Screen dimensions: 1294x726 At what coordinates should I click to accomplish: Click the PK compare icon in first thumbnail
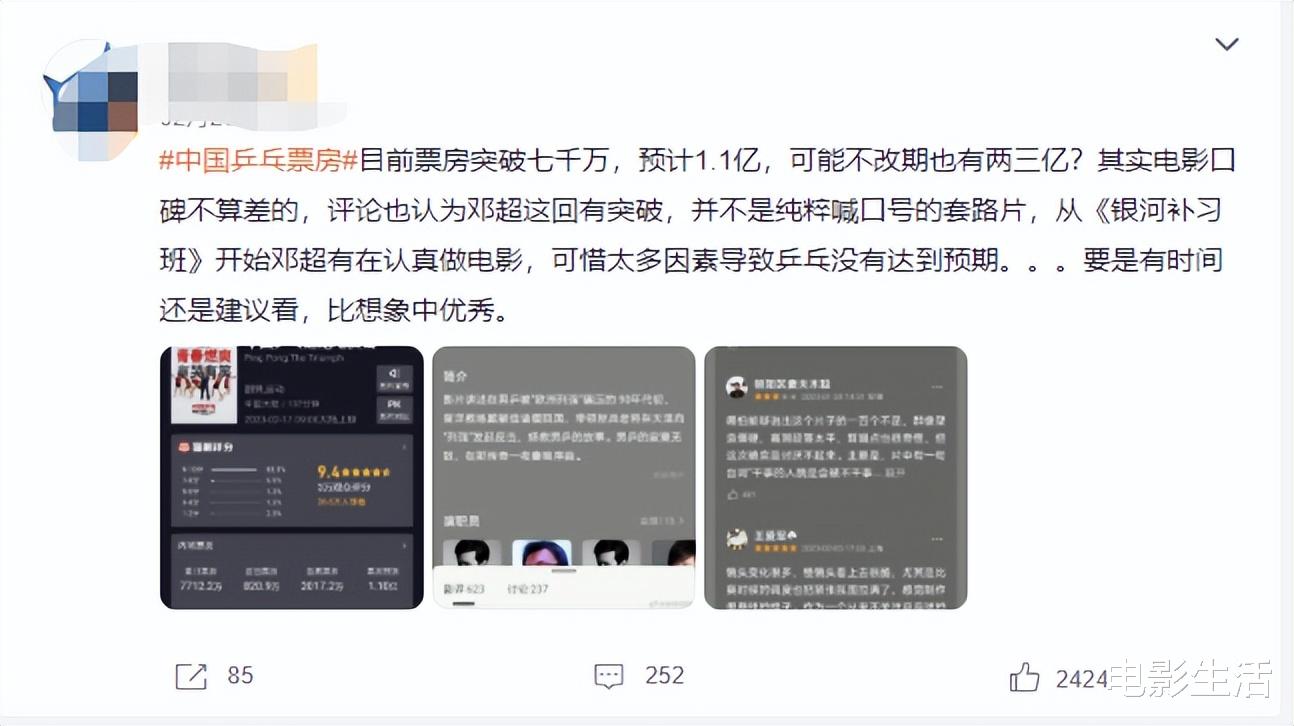click(x=394, y=408)
